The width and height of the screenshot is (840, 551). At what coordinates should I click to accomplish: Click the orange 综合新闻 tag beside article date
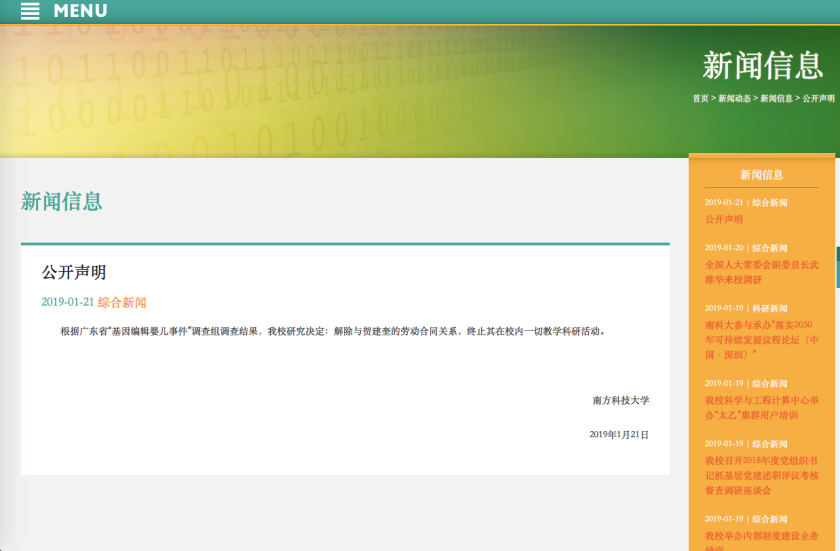[x=122, y=302]
